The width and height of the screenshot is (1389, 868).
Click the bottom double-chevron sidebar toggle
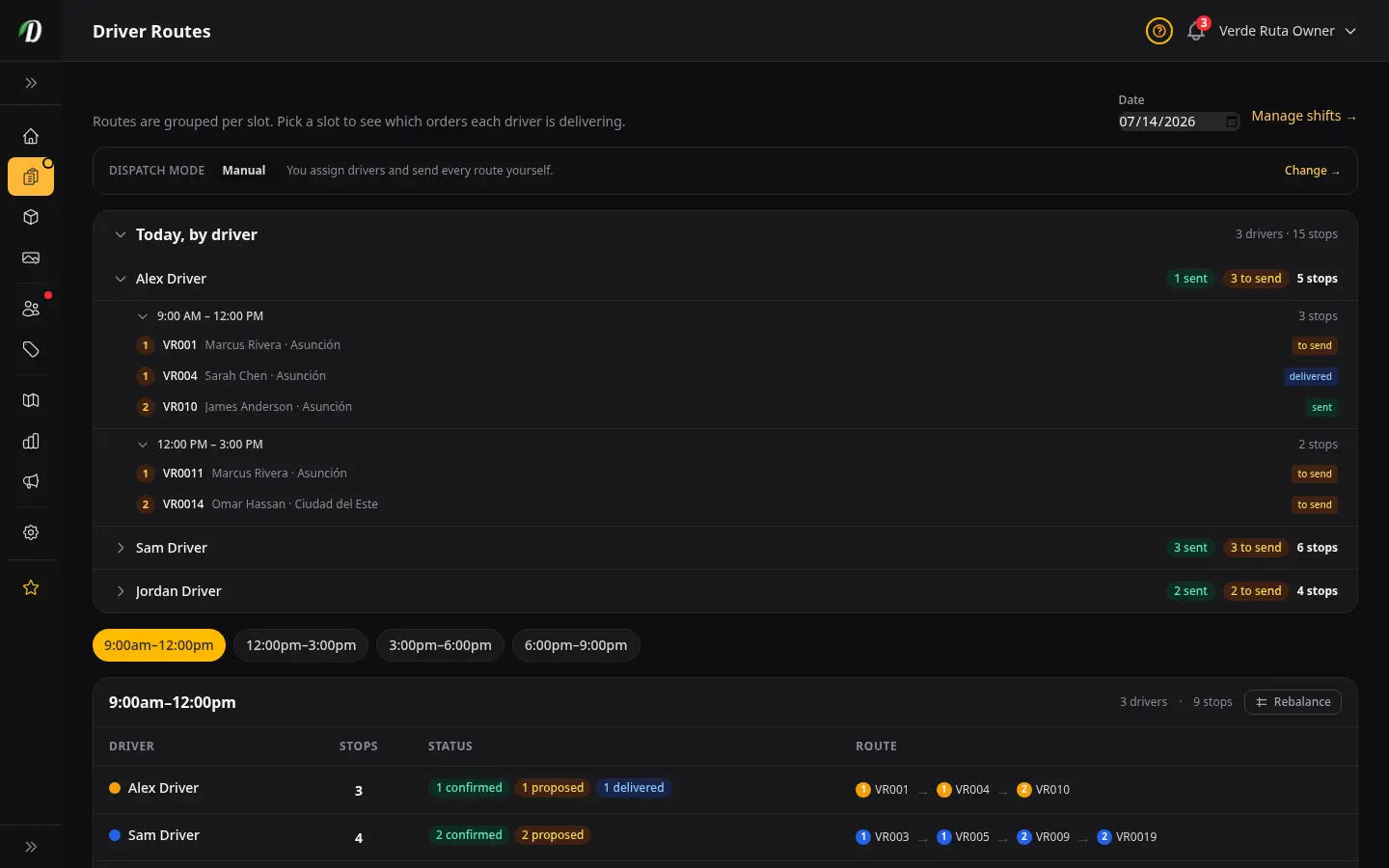pos(31,847)
